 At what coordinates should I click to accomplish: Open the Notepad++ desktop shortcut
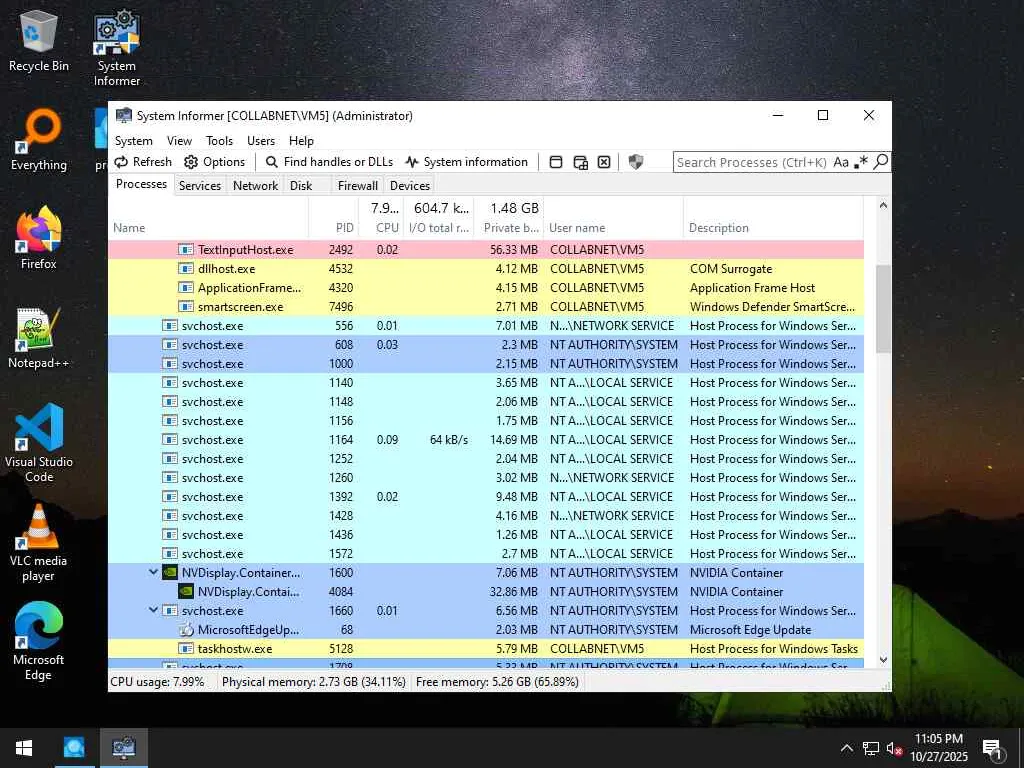coord(39,338)
